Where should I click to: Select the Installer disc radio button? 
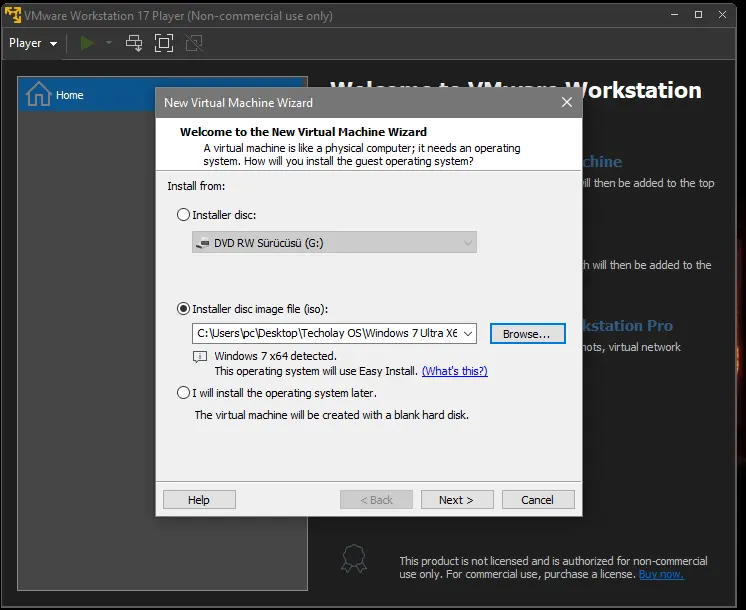[183, 215]
